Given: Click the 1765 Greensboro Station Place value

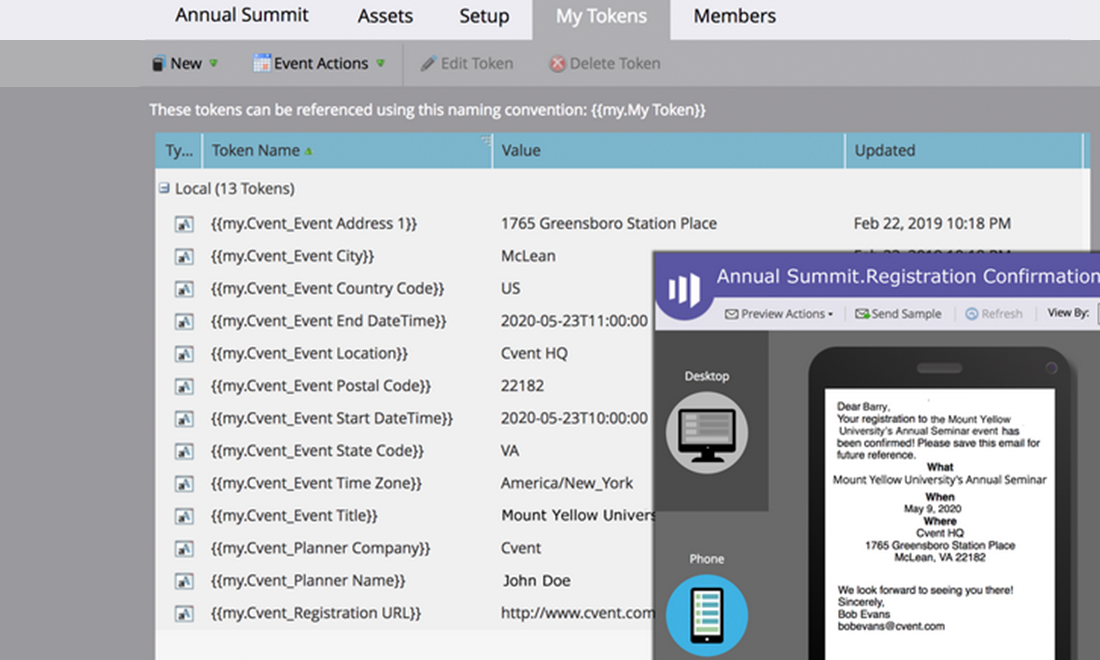Looking at the screenshot, I should (609, 224).
